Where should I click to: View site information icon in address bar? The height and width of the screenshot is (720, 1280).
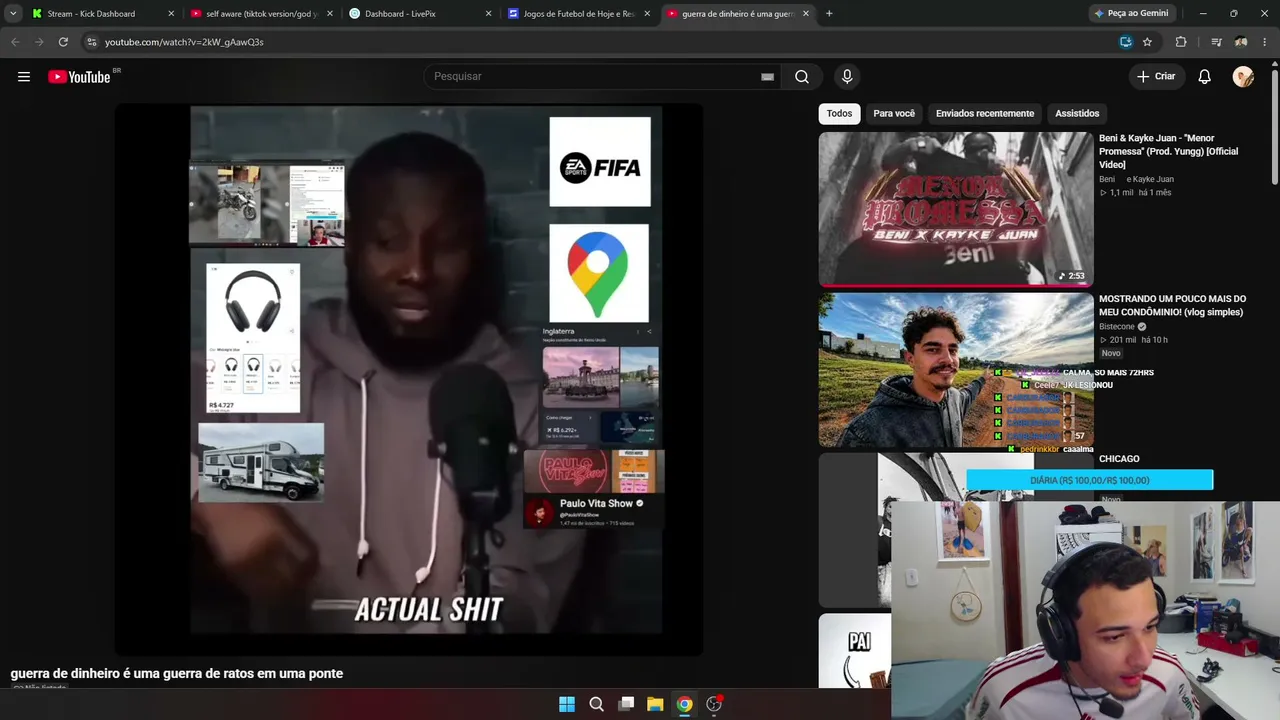(92, 42)
